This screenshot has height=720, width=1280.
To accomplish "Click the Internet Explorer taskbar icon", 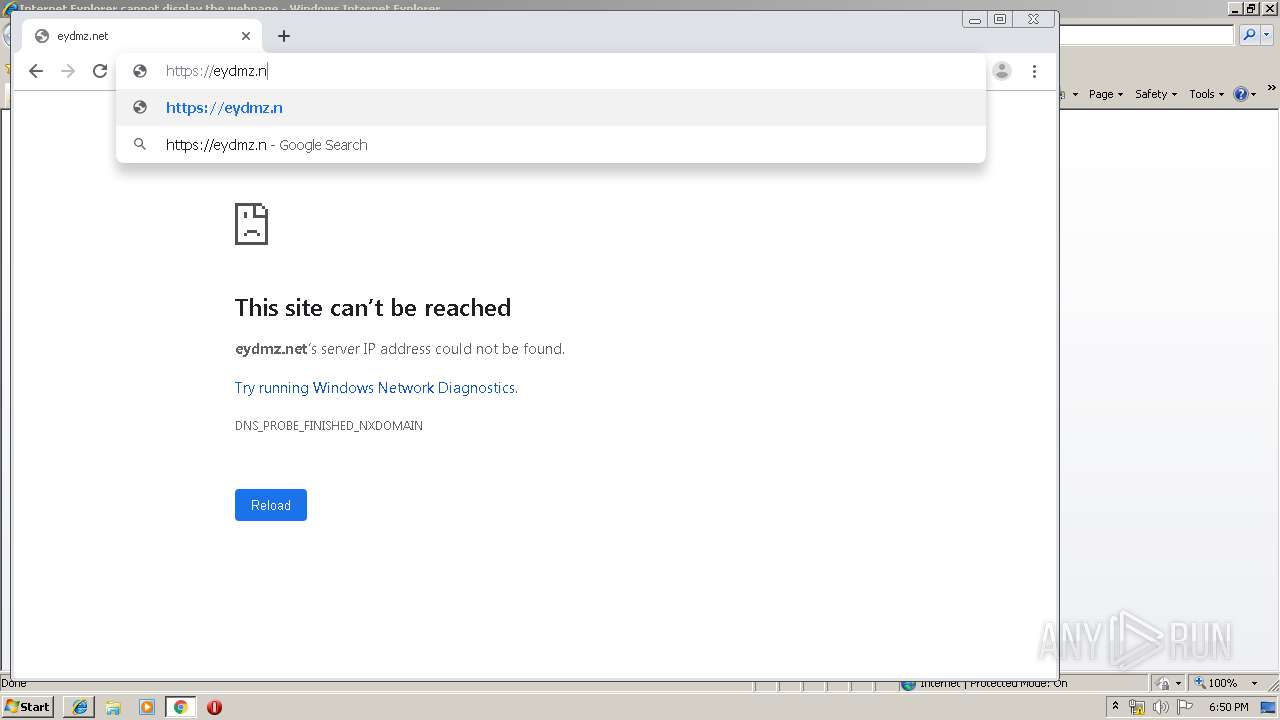I will click(x=80, y=707).
